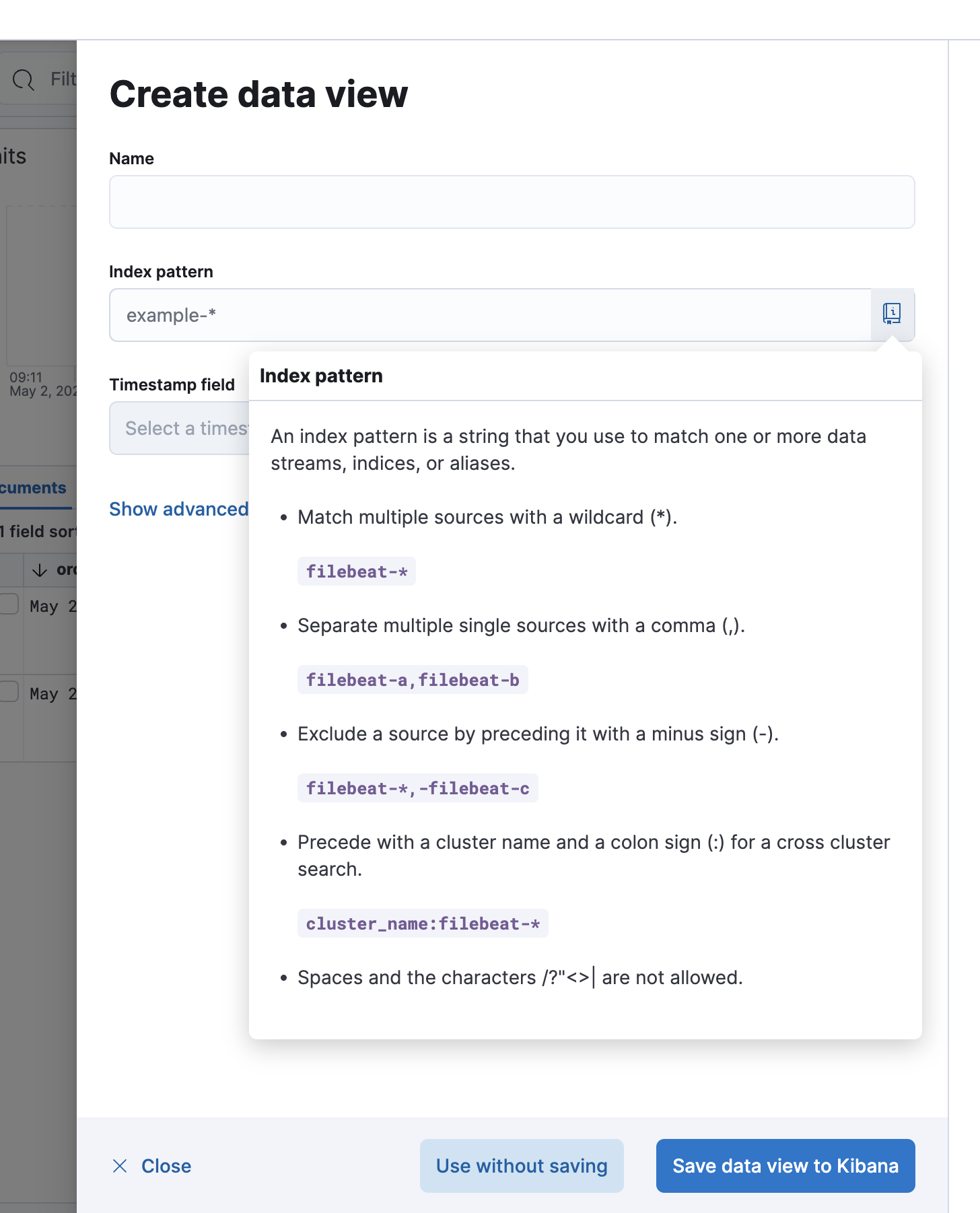Image resolution: width=980 pixels, height=1213 pixels.
Task: Click Use without saving button
Action: click(x=522, y=1166)
